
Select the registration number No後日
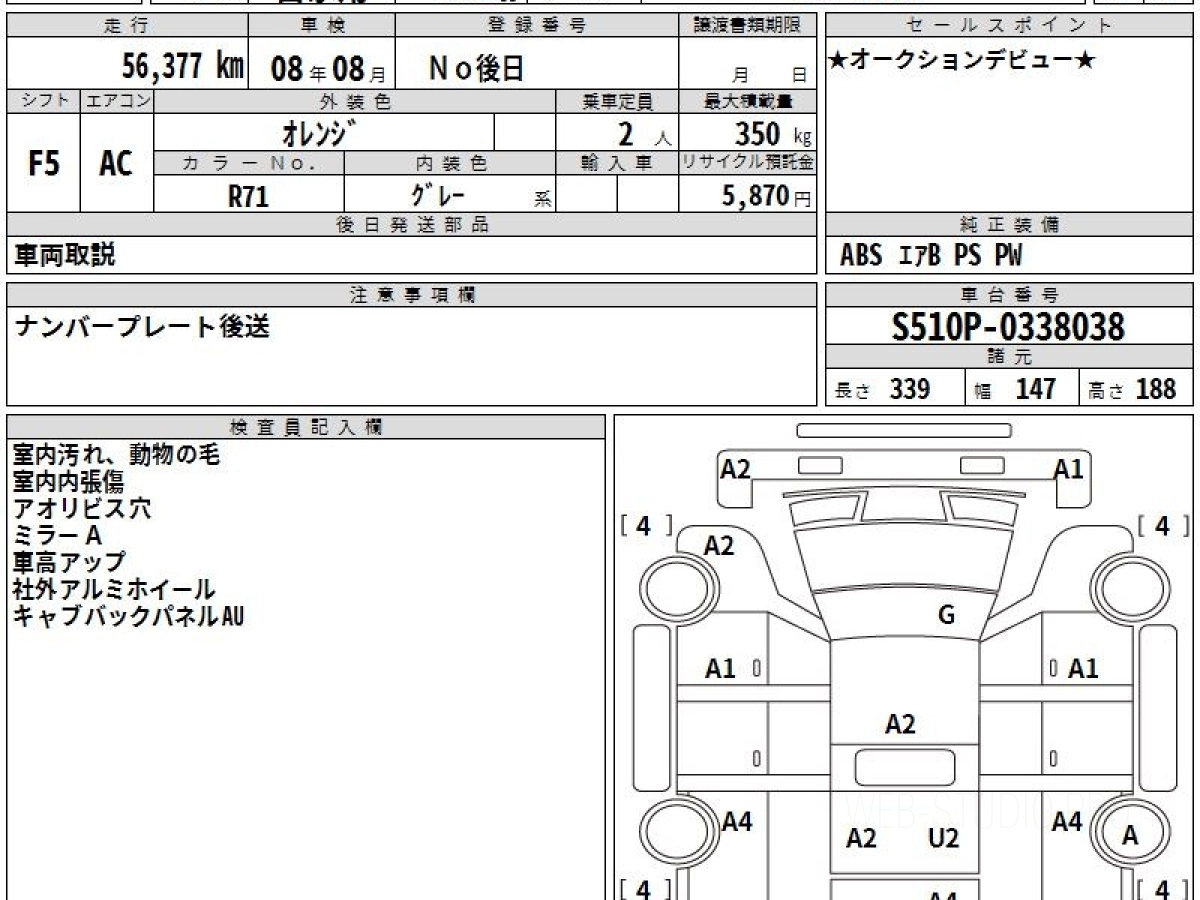coord(476,68)
